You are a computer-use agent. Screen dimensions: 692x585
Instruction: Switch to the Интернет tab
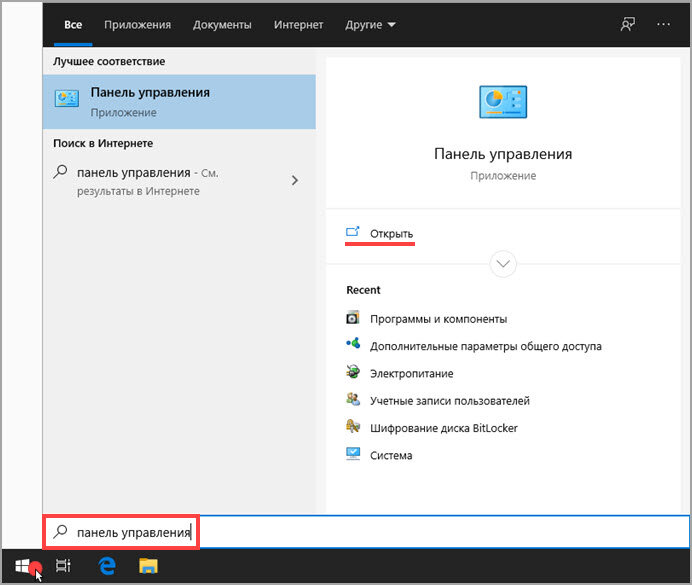(x=298, y=25)
